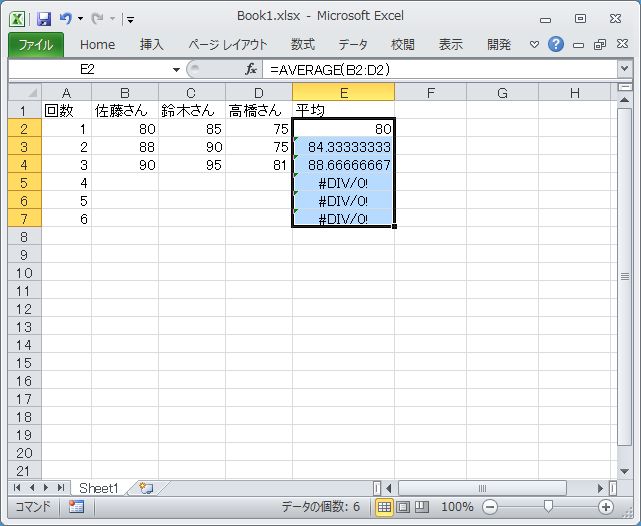Zoom out with minus button
This screenshot has width=641, height=526.
tap(490, 507)
